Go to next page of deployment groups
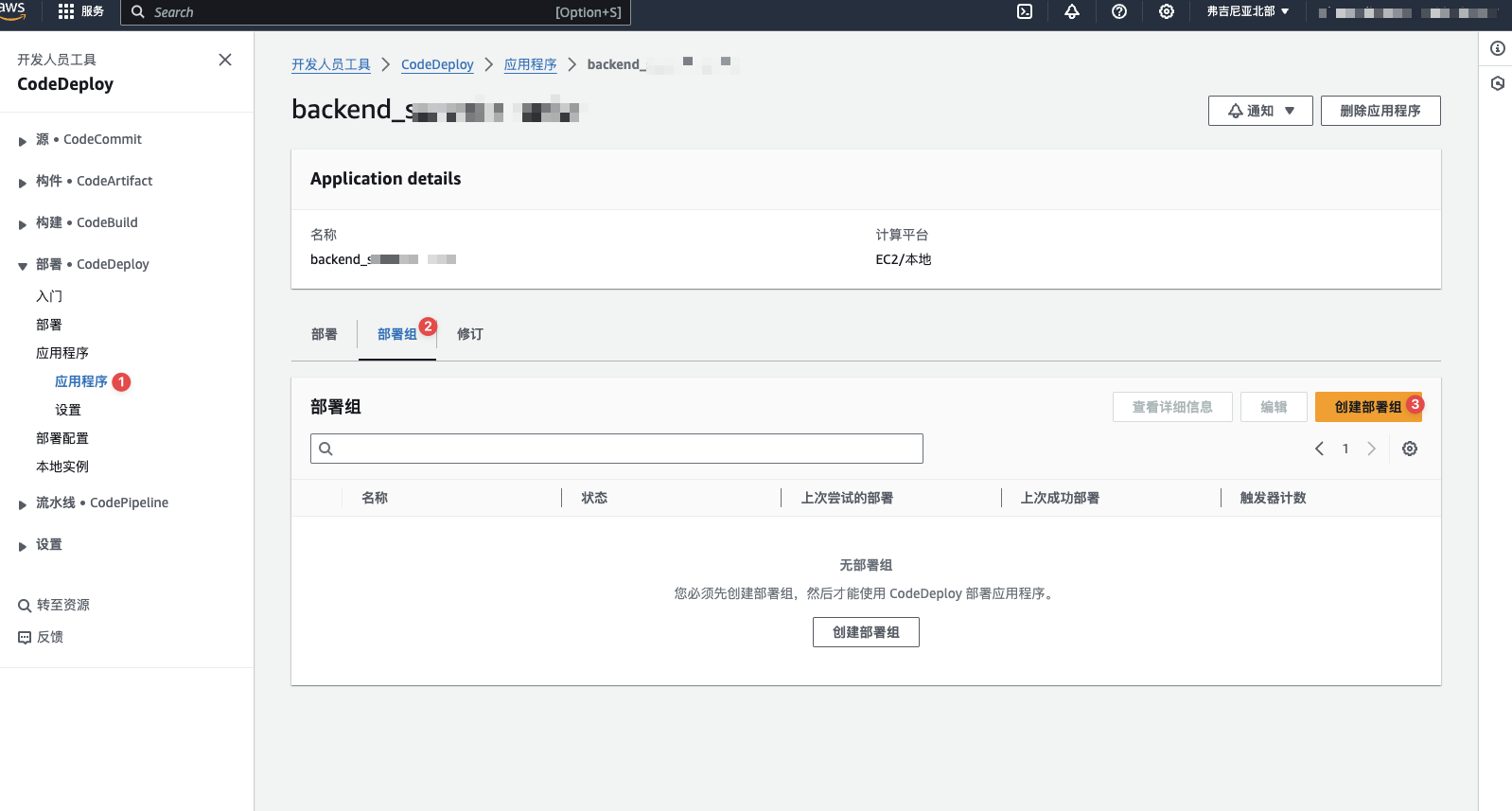1512x811 pixels. click(1371, 449)
